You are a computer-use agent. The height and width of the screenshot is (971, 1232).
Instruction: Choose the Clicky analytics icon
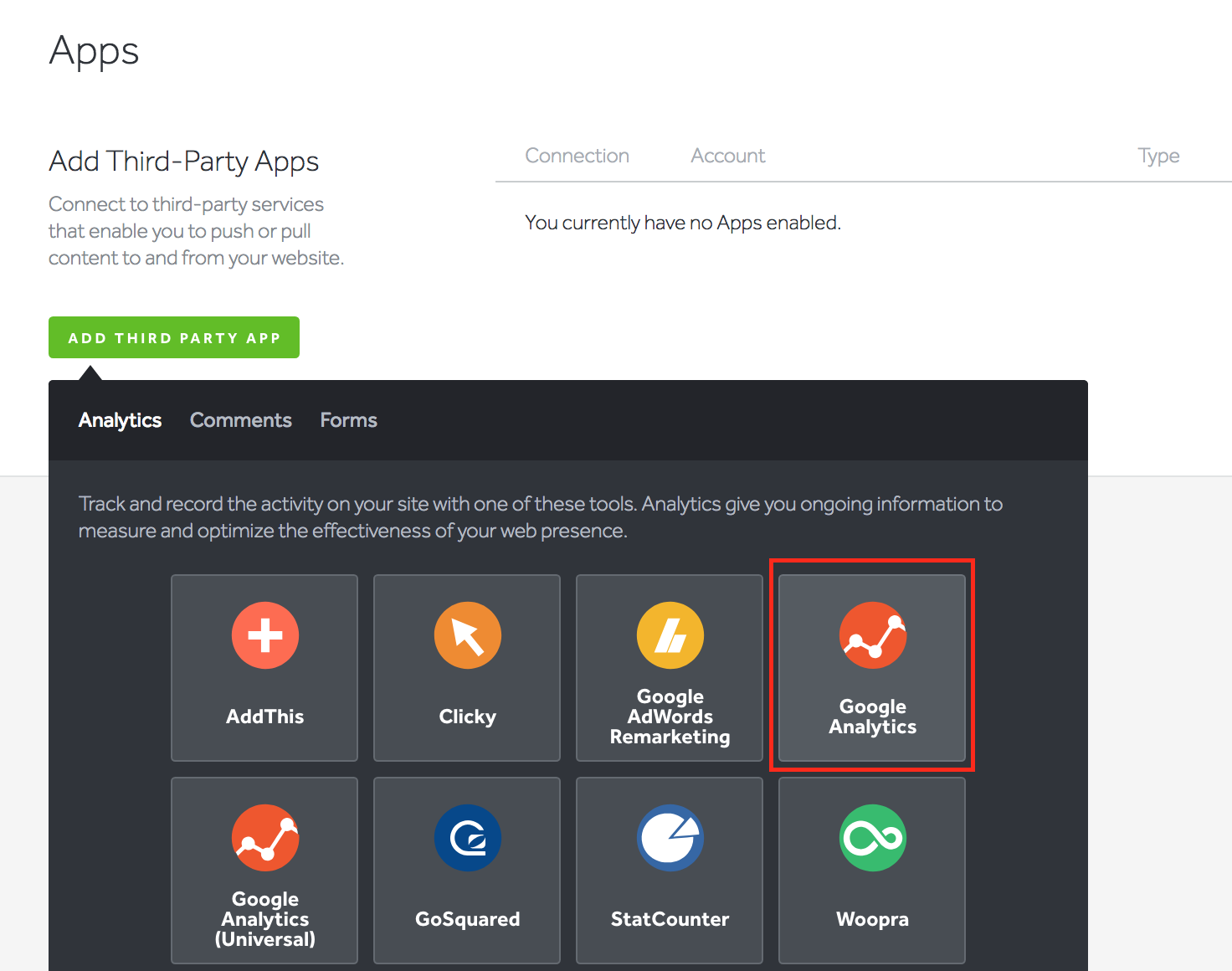(x=468, y=635)
